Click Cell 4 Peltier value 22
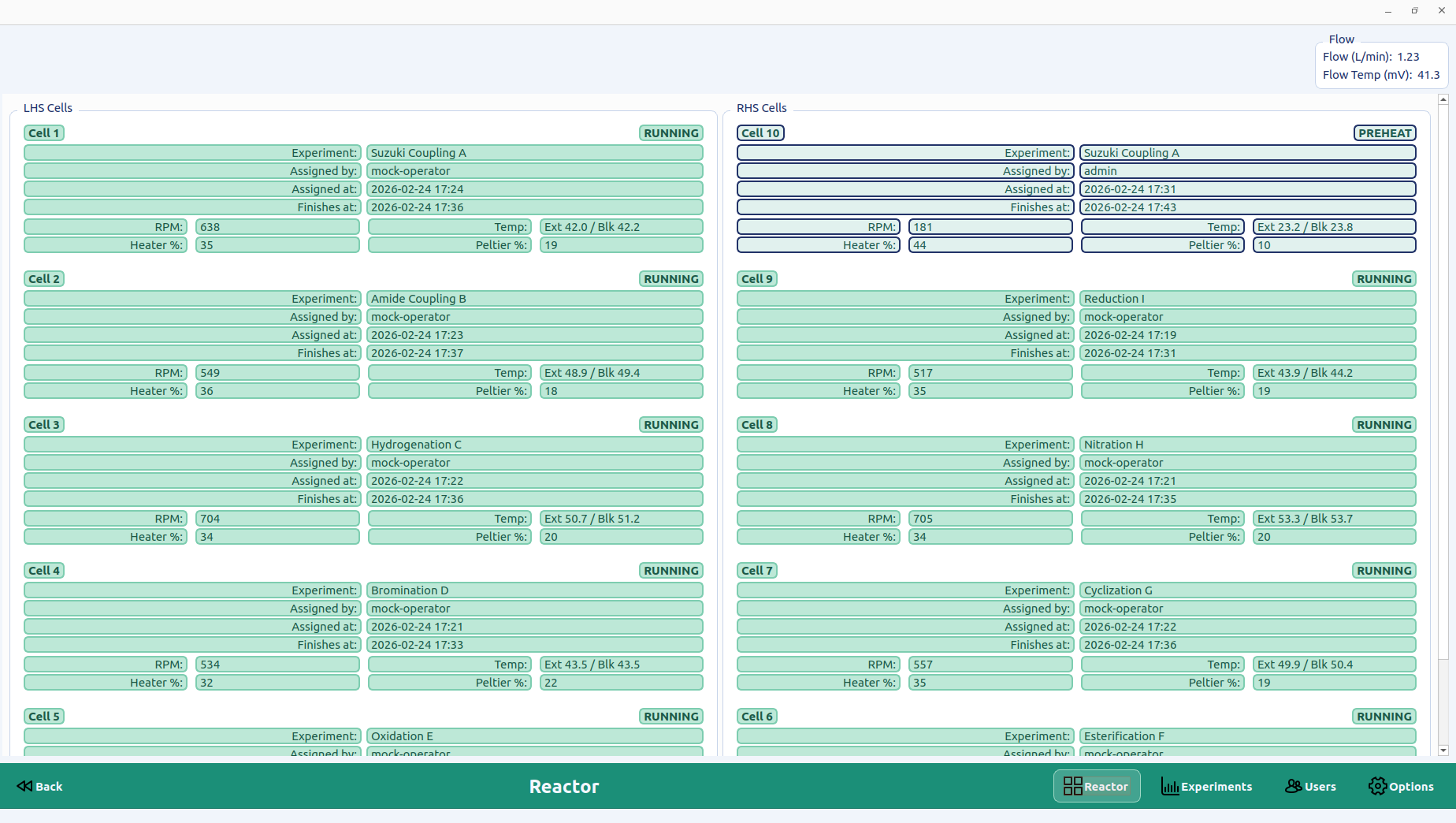This screenshot has height=823, width=1456. click(621, 683)
